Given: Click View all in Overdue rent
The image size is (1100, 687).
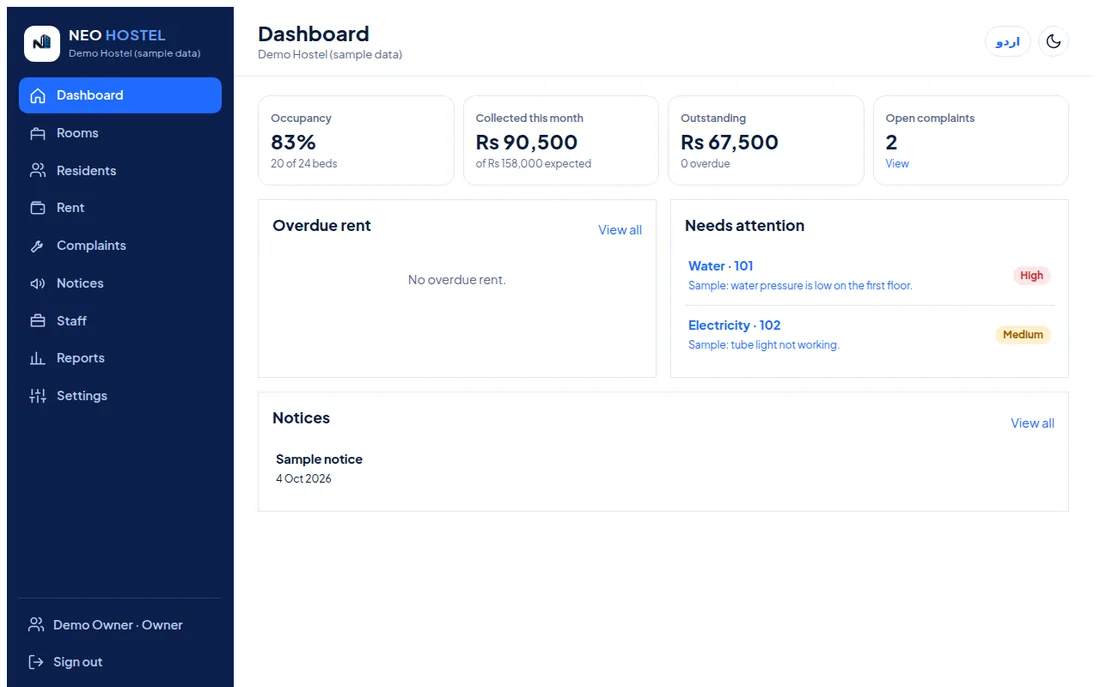Looking at the screenshot, I should pyautogui.click(x=619, y=230).
